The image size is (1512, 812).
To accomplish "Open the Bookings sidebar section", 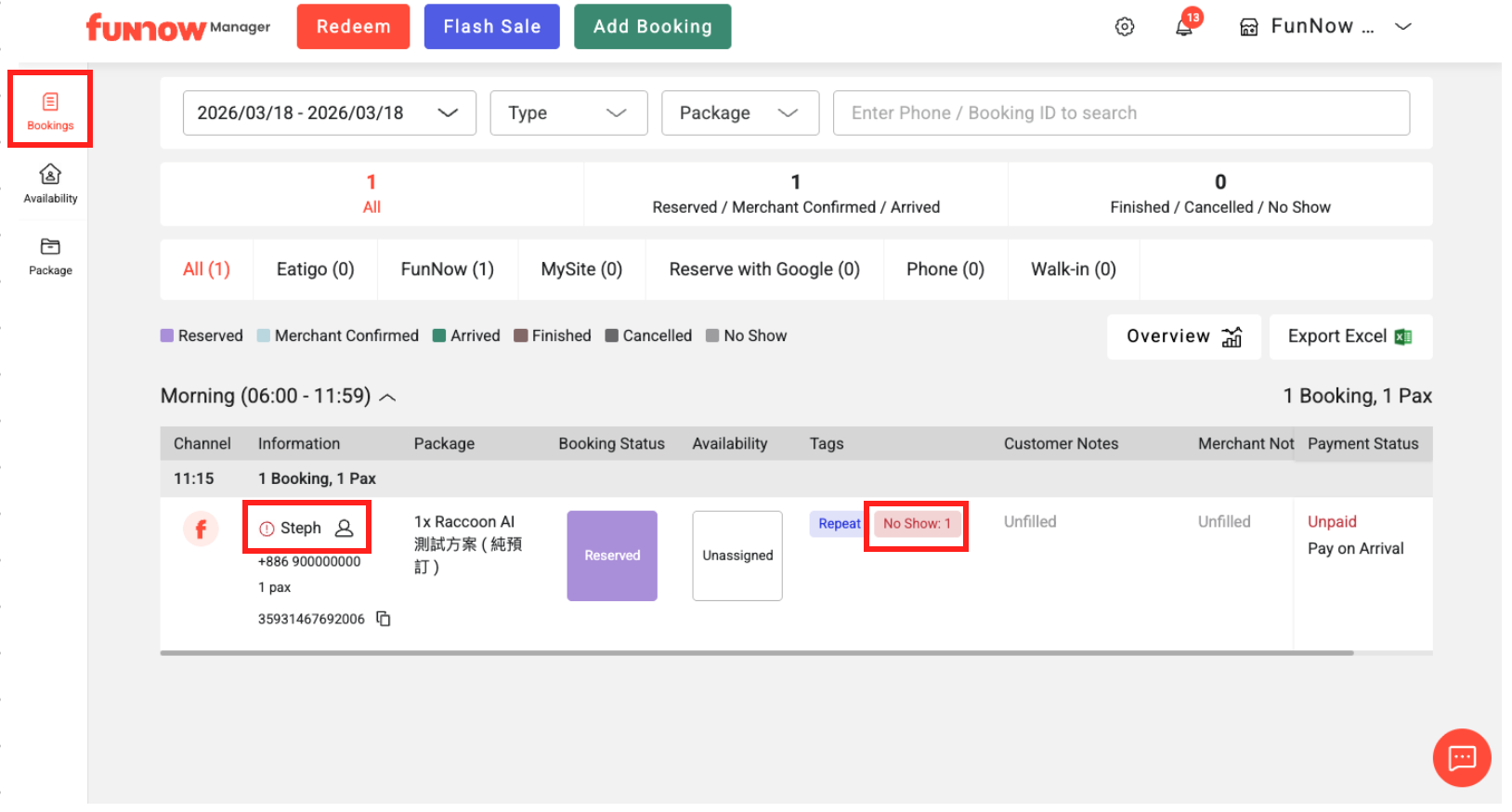I will pyautogui.click(x=50, y=111).
